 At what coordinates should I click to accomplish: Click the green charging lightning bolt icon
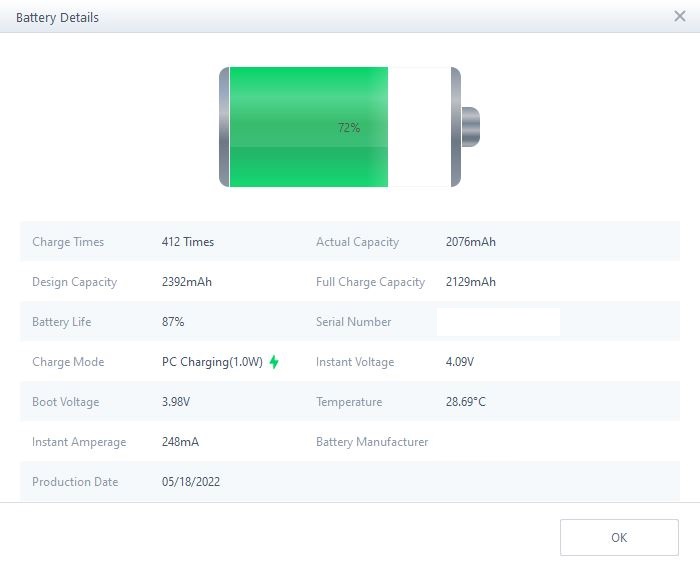tap(274, 362)
